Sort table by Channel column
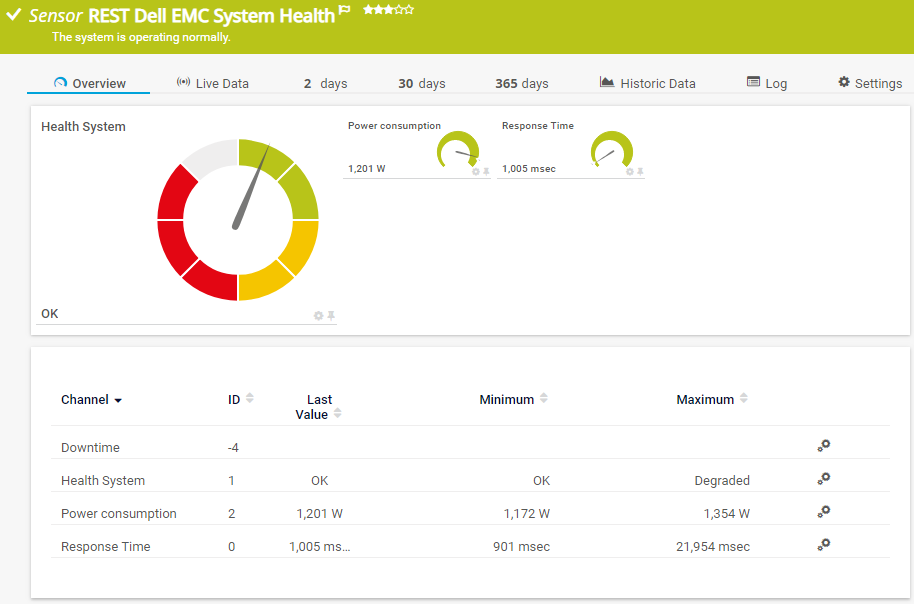 point(92,399)
